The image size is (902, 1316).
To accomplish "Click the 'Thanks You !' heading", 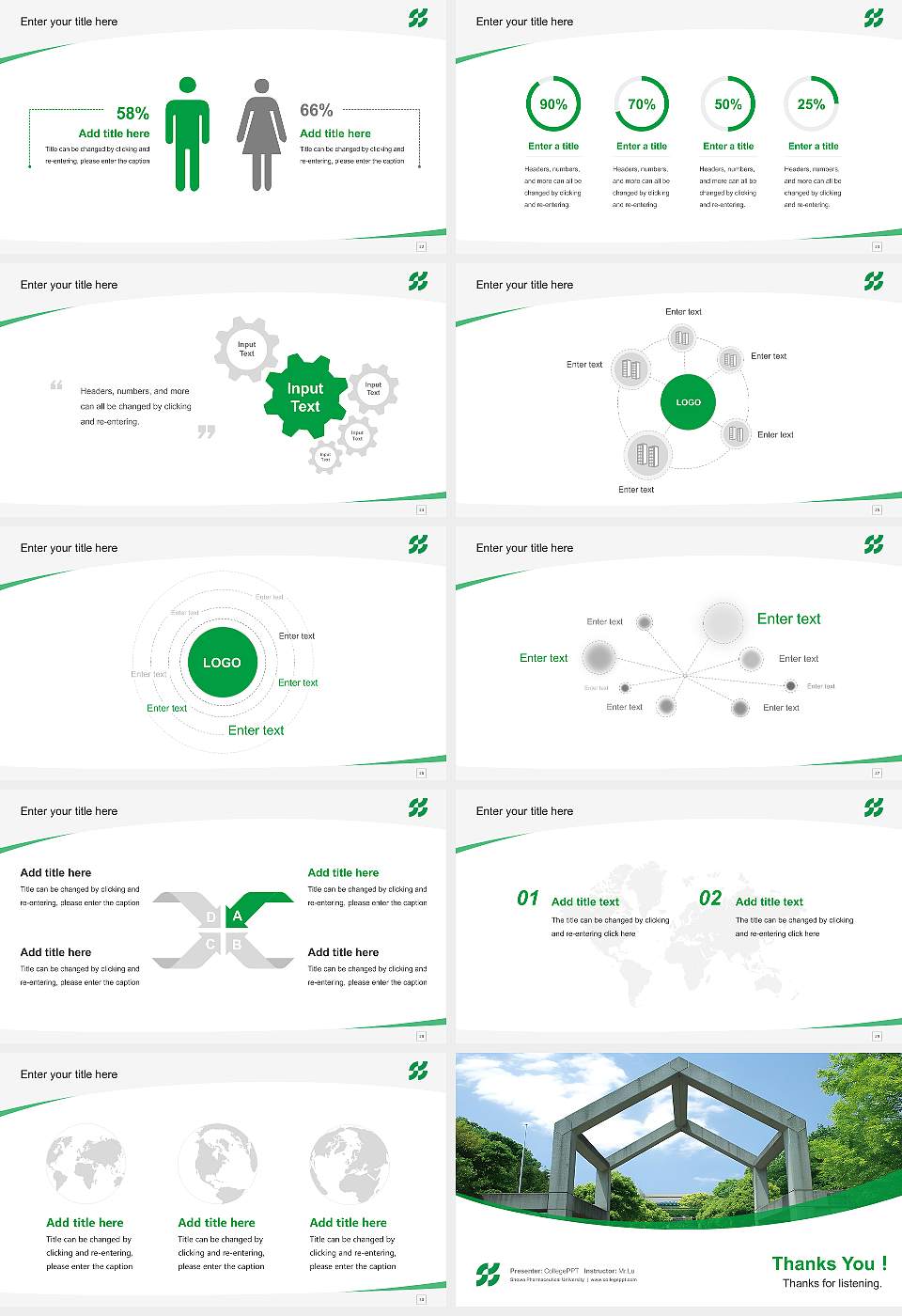I will [830, 1263].
